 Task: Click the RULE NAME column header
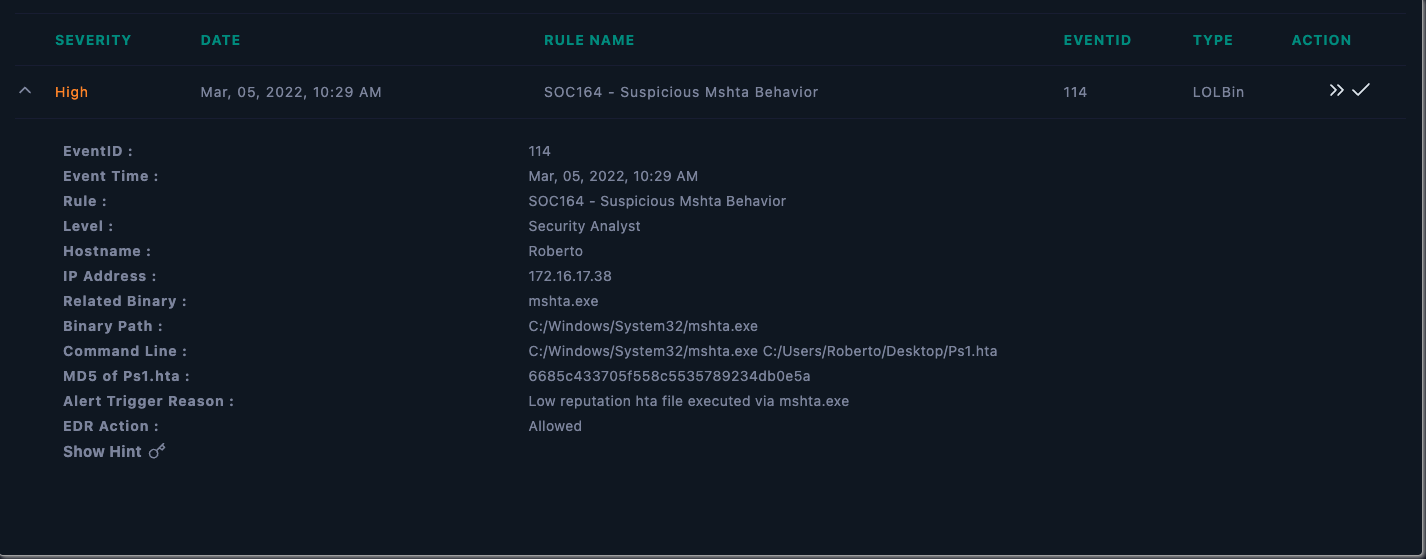click(589, 40)
